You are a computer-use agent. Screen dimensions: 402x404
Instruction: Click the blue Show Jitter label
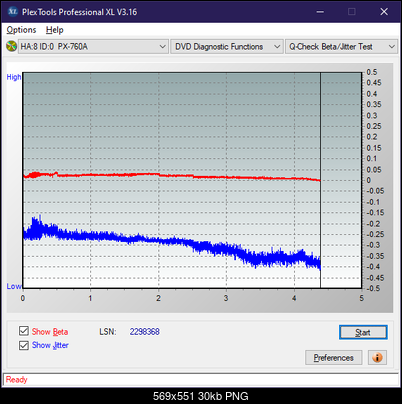[x=50, y=345]
